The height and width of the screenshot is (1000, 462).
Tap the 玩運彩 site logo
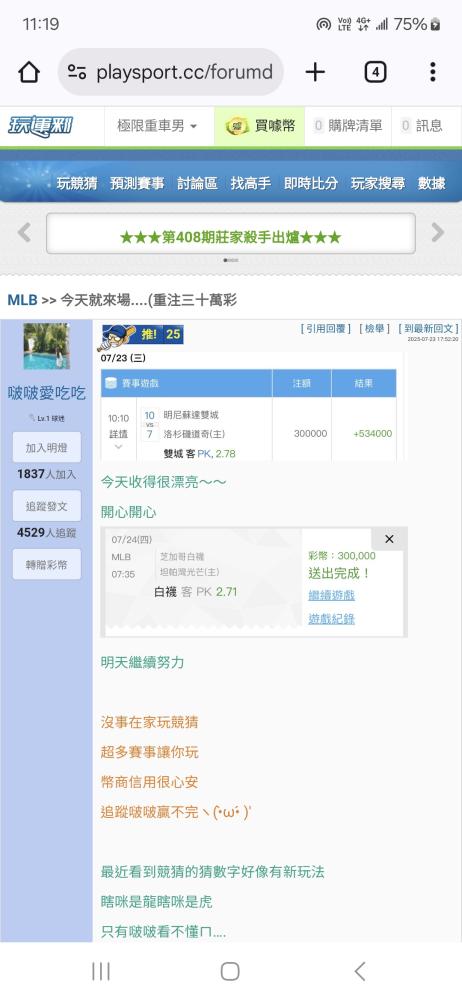40,126
